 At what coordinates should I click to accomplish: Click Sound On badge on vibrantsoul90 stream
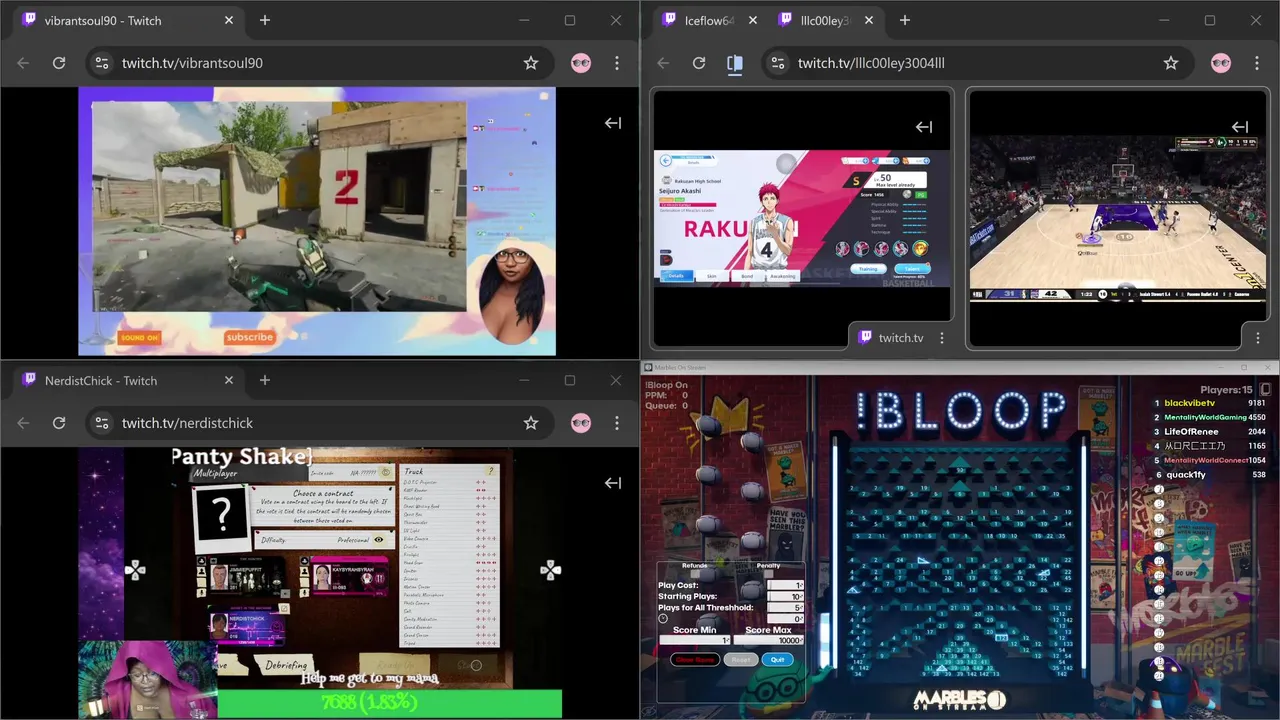[x=139, y=338]
